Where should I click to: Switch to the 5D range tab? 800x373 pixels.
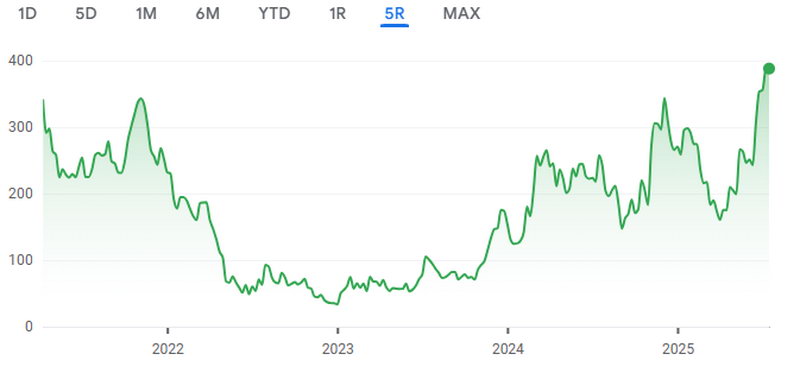(86, 14)
